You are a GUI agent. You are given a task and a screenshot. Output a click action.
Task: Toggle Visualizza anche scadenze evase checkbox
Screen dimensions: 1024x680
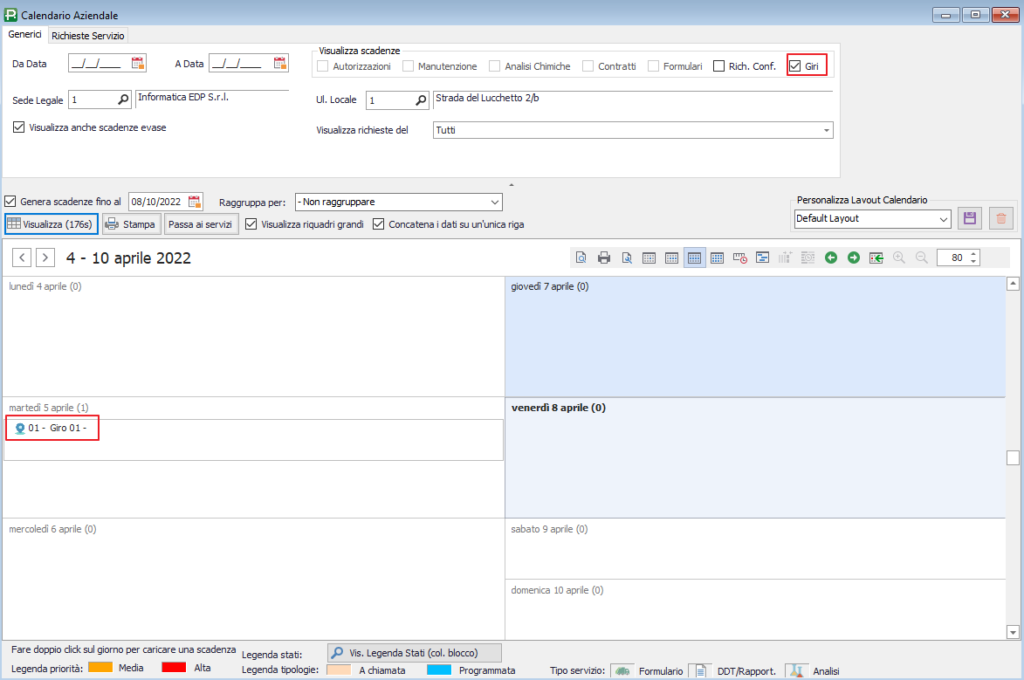19,127
